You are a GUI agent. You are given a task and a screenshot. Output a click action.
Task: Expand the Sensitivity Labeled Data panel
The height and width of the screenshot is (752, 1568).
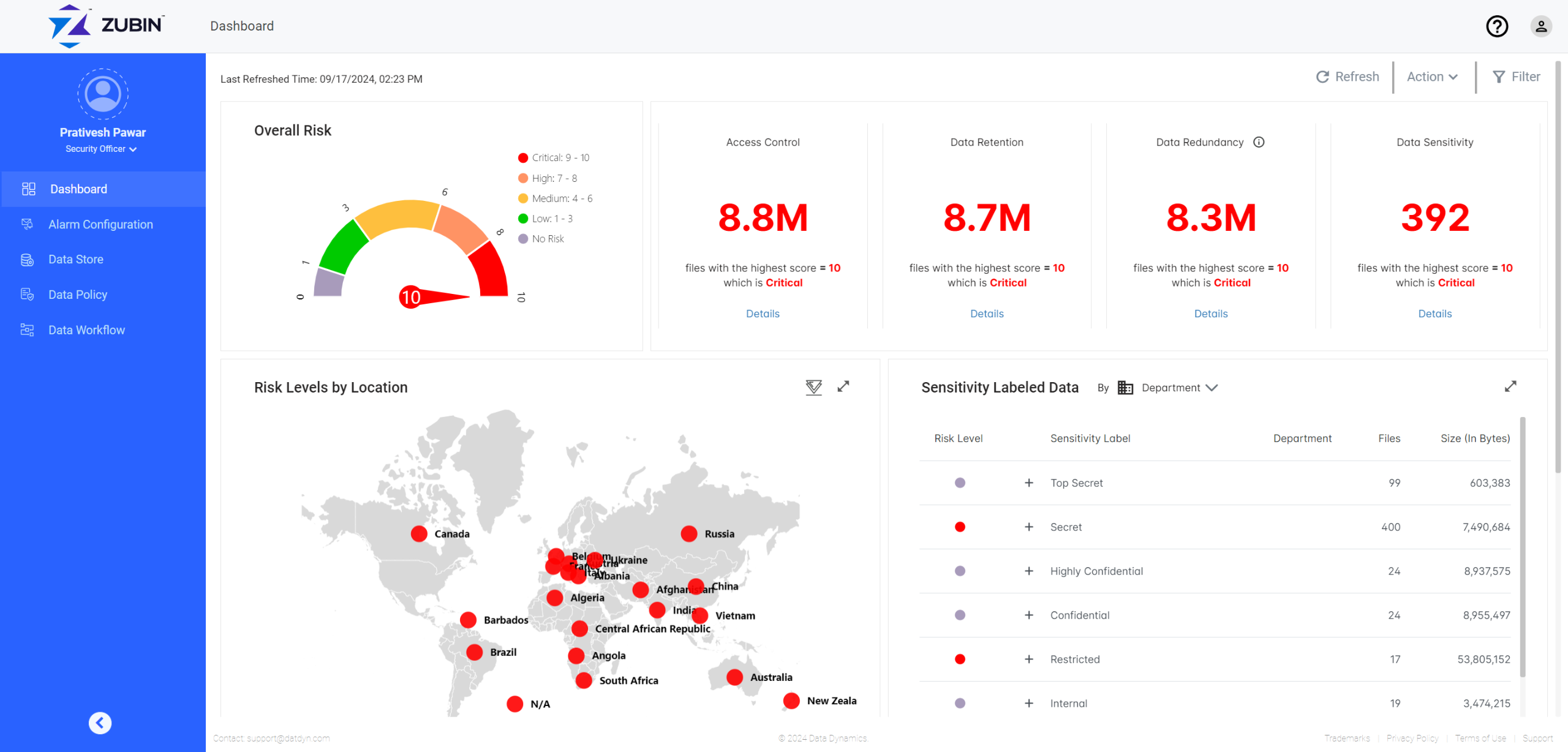tap(1510, 386)
